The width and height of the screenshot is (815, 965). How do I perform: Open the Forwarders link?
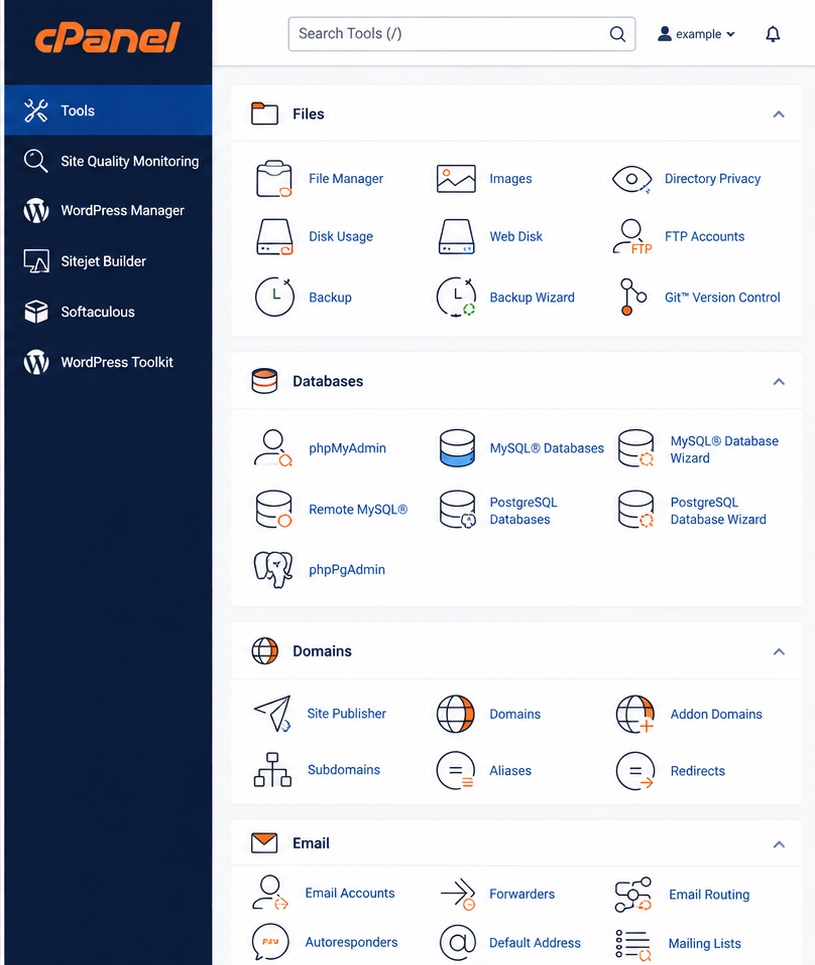click(x=522, y=894)
